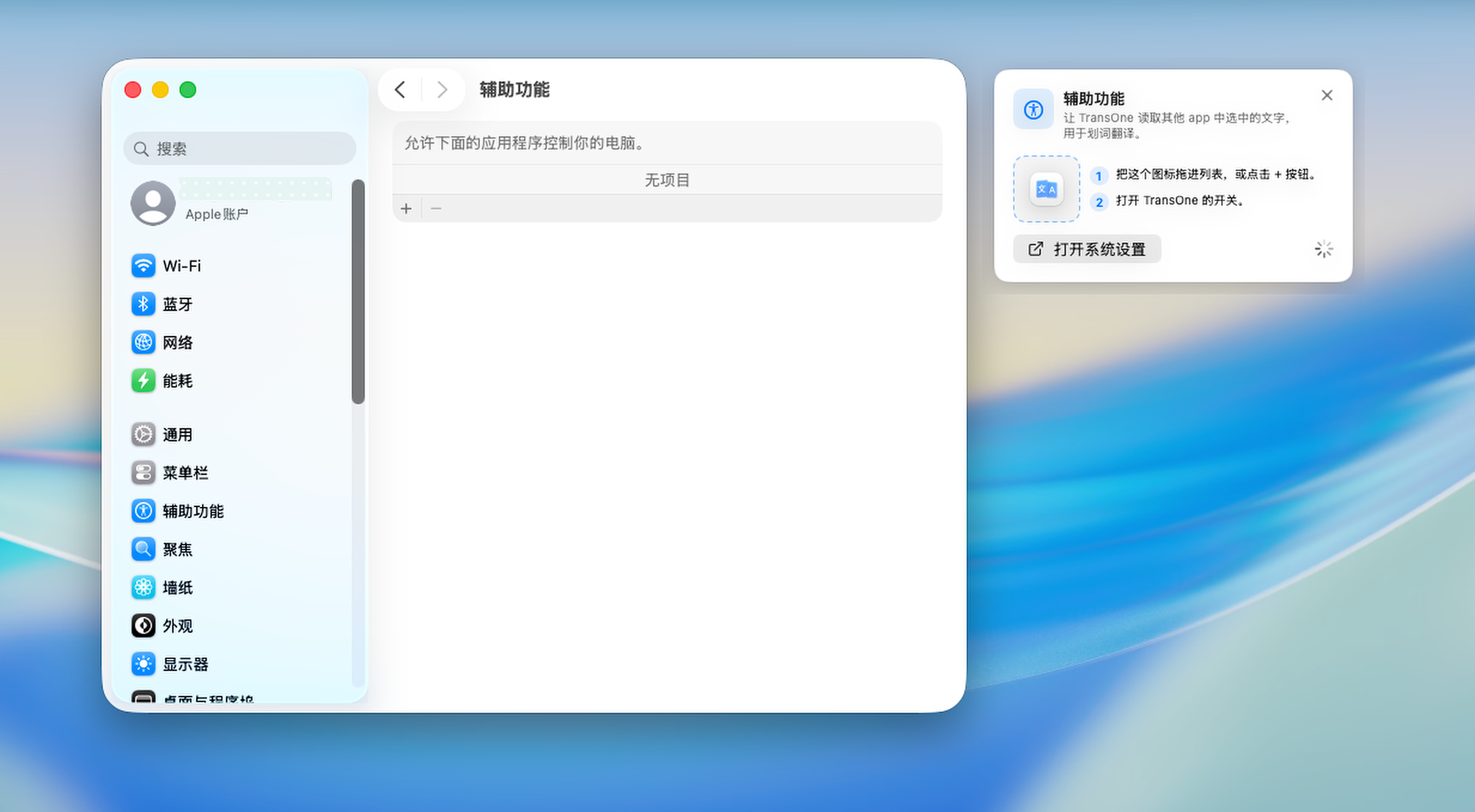Screen dimensions: 1475x812
Task: Click the Apple account avatar
Action: coord(153,203)
